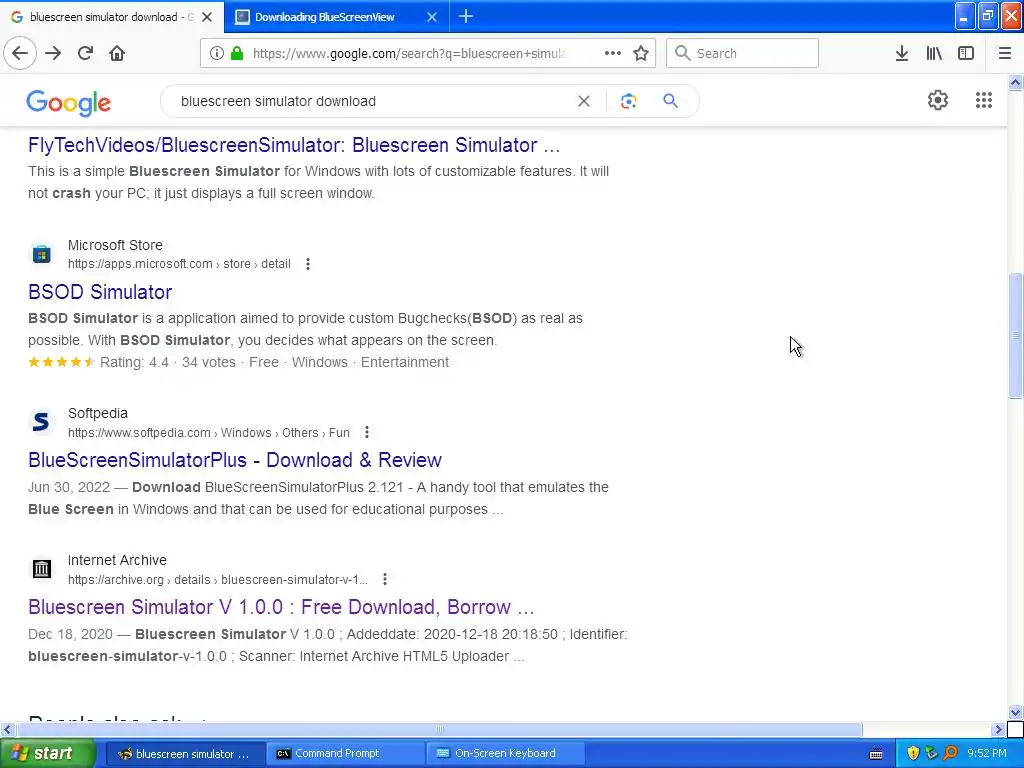Open the BSOD Simulator link
Image resolution: width=1024 pixels, height=768 pixels.
point(100,292)
